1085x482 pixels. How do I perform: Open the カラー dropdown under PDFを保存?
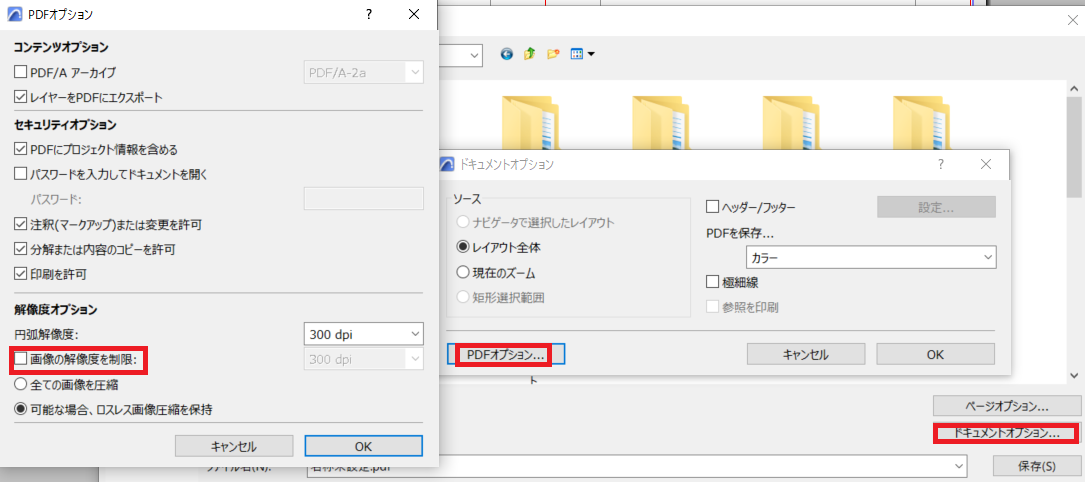[871, 257]
